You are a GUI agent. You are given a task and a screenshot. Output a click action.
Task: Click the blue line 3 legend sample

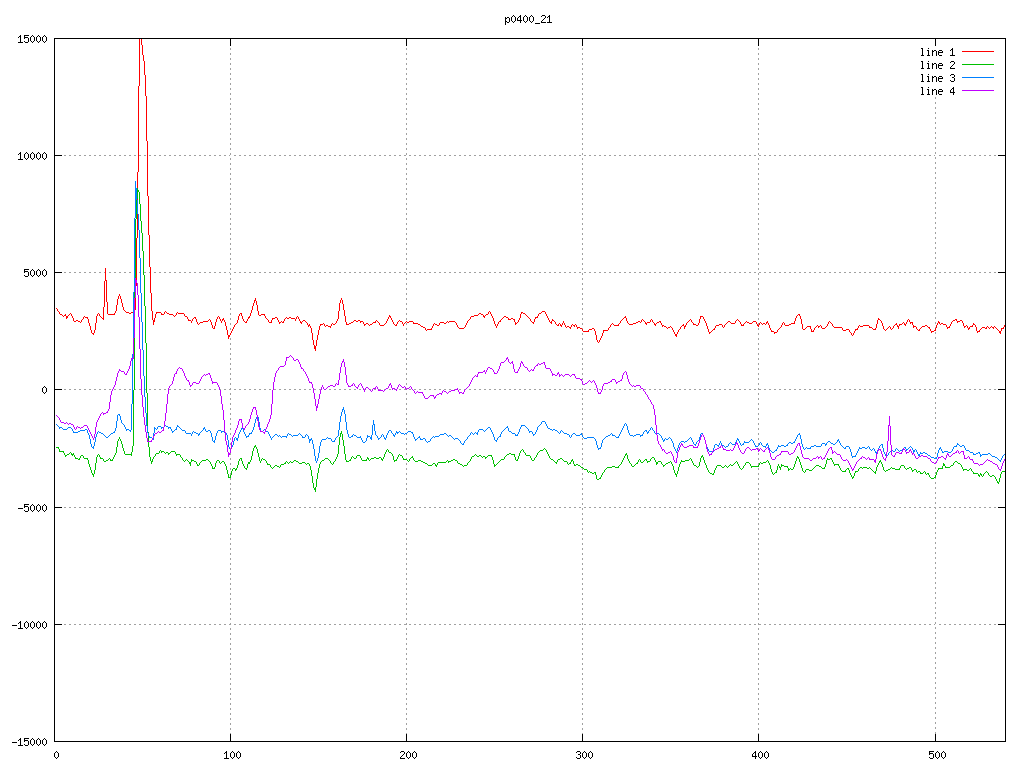(x=978, y=78)
